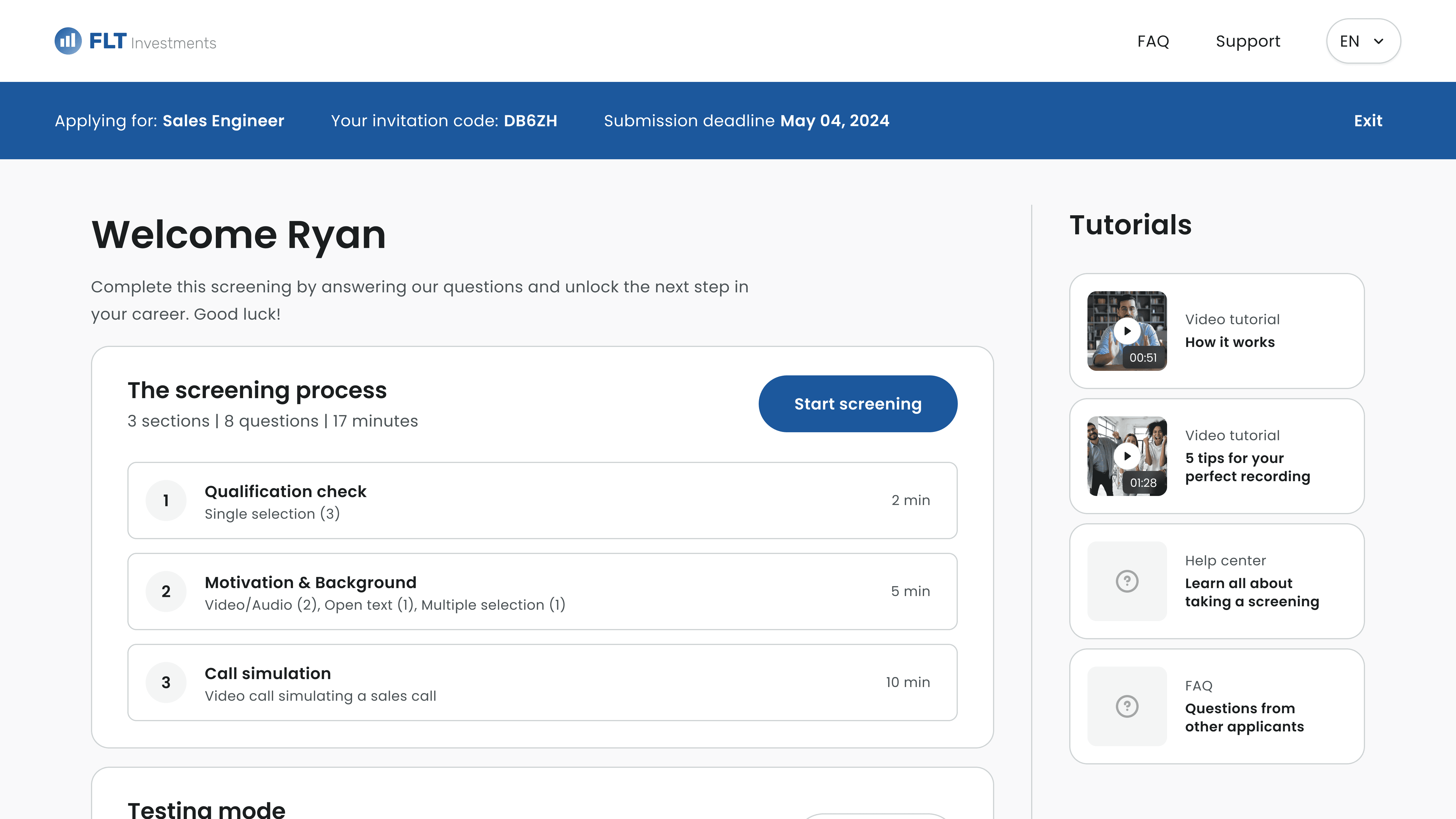Screen dimensions: 1456x819
Task: Select the Motivation & Background section row
Action: click(x=542, y=592)
